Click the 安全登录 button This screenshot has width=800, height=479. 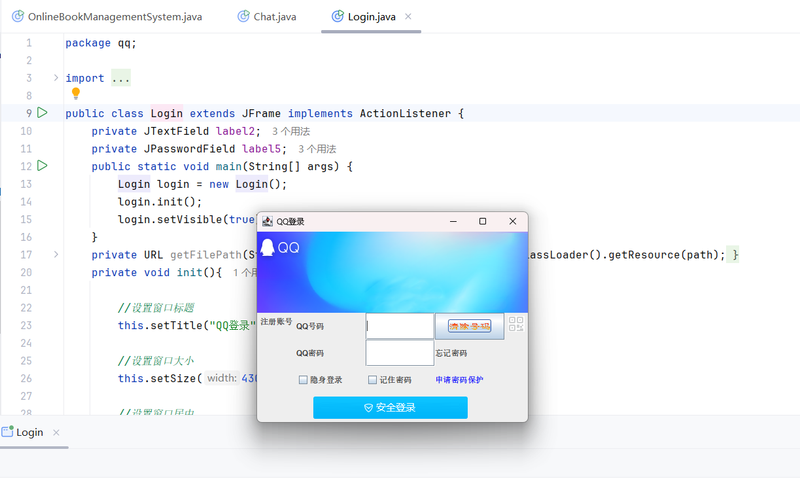[x=390, y=408]
